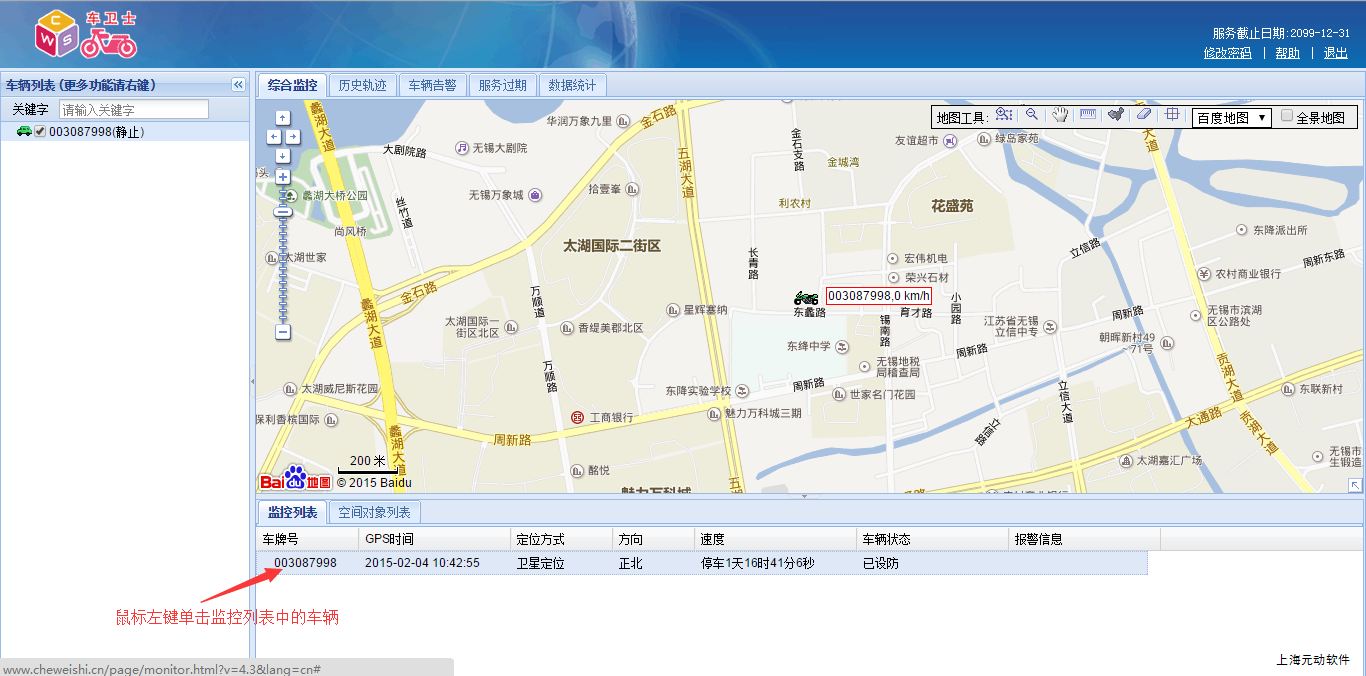
Task: Click the keyword search input field
Action: click(x=134, y=110)
